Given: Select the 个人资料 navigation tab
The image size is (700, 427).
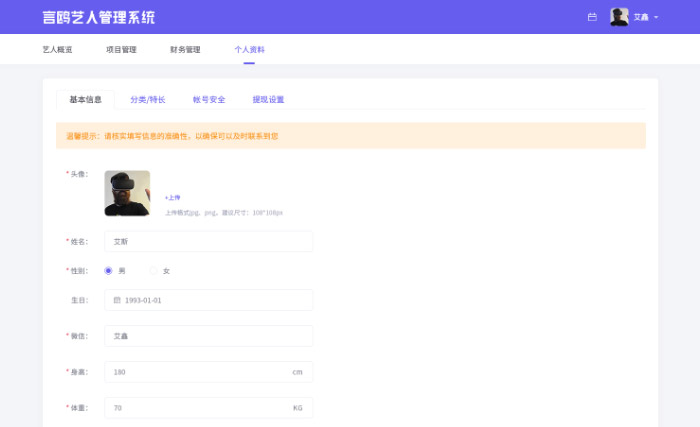Looking at the screenshot, I should point(249,50).
